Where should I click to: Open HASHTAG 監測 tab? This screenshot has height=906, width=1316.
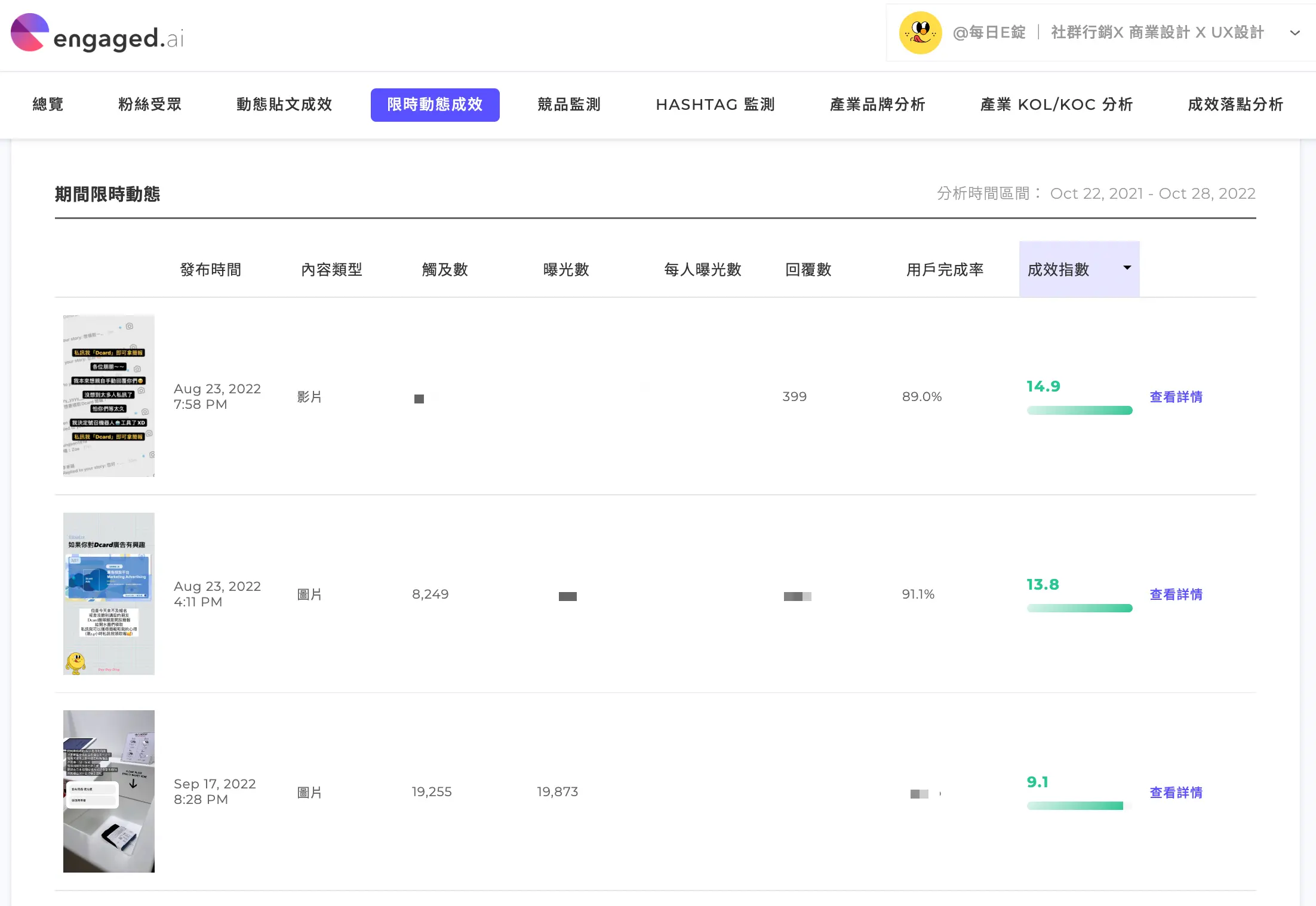[x=715, y=104]
